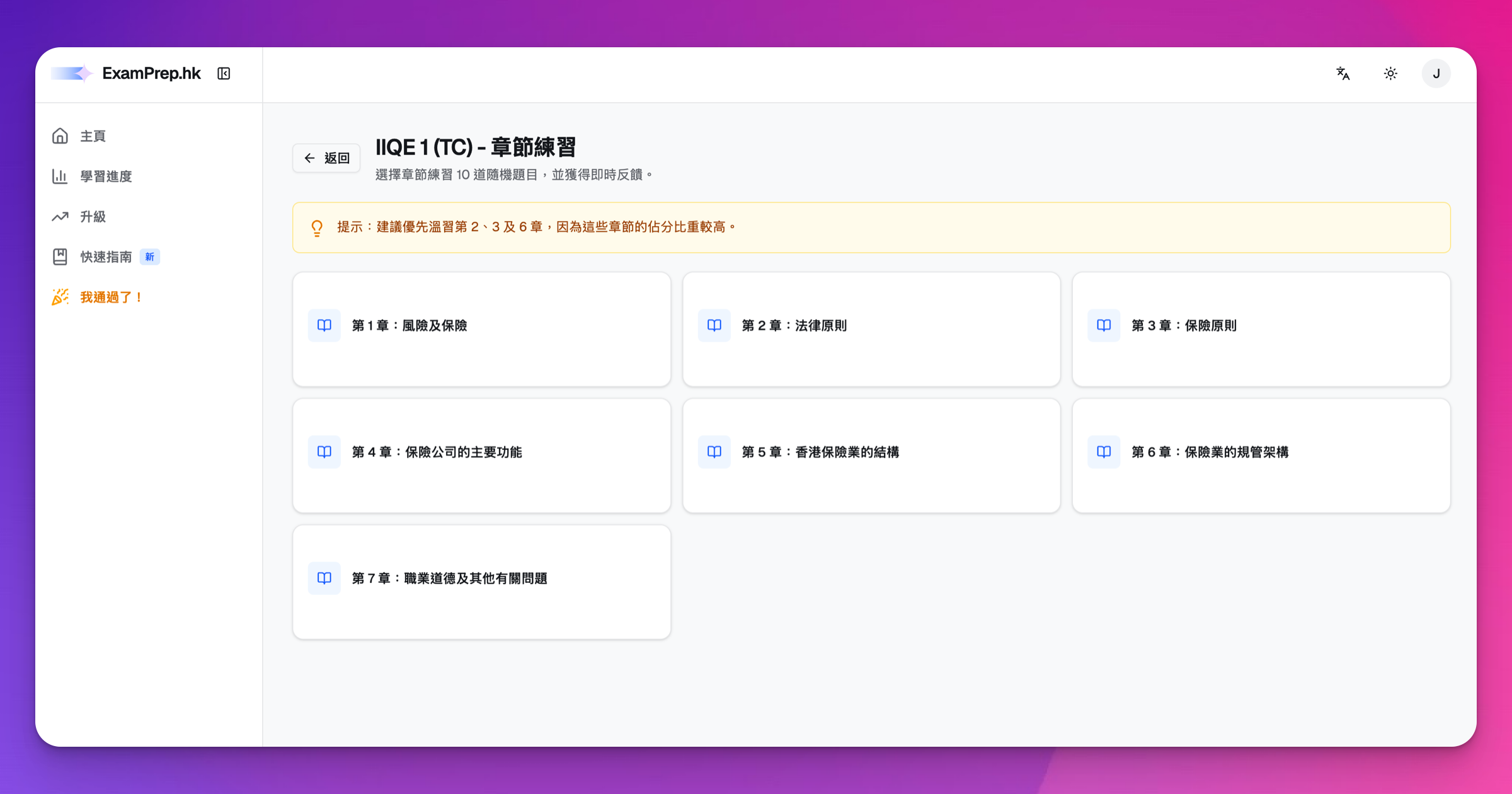Click the party popper icon
The width and height of the screenshot is (1512, 794).
click(x=60, y=297)
